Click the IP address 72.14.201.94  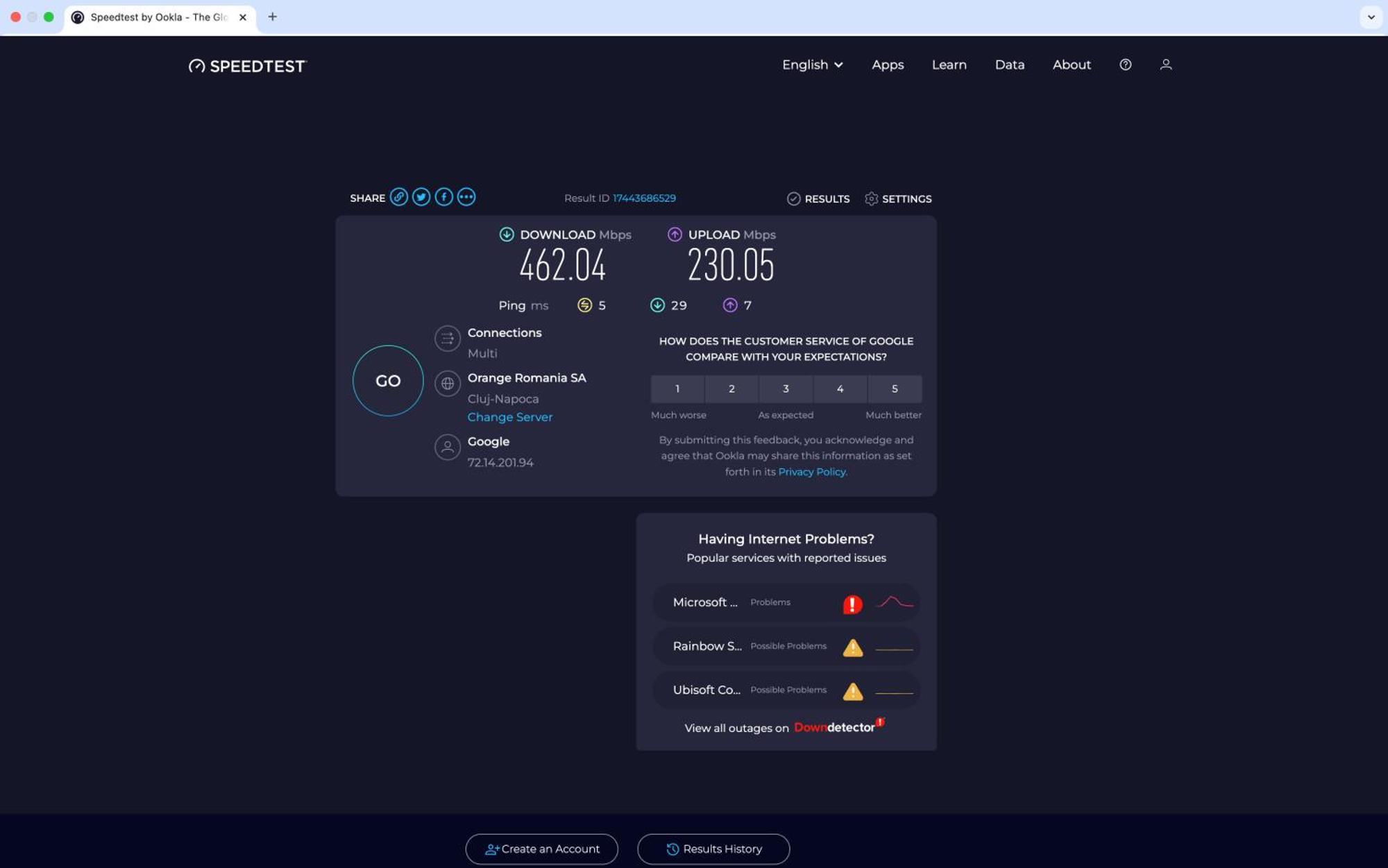pyautogui.click(x=500, y=463)
